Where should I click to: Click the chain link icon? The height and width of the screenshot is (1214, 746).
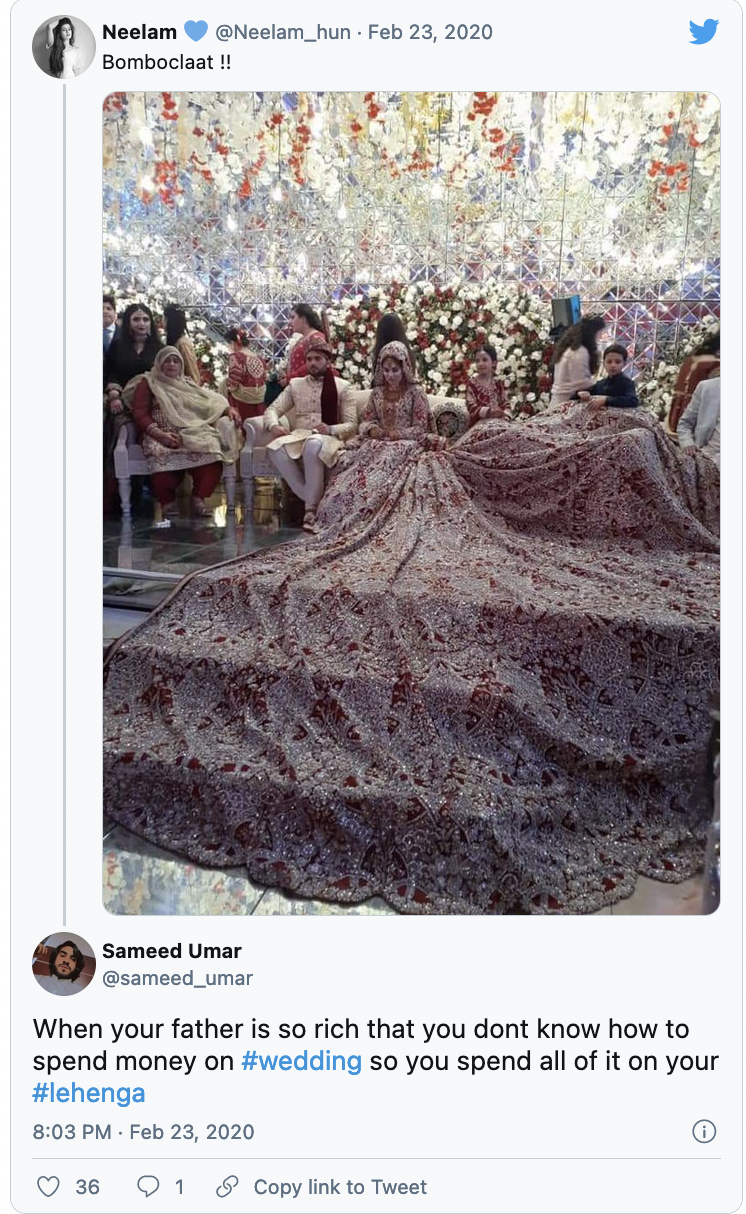(228, 1187)
